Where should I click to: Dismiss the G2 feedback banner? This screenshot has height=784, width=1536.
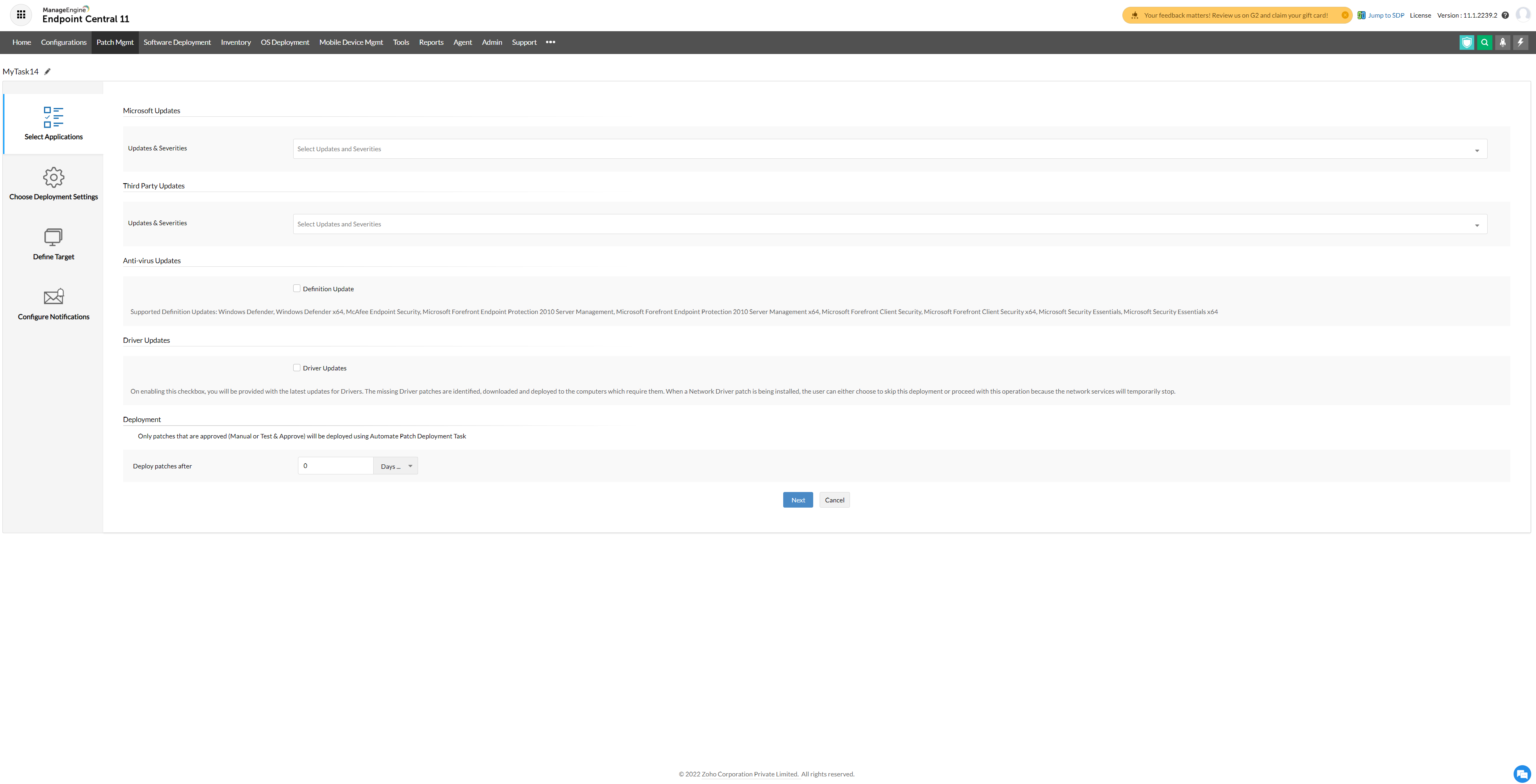click(x=1344, y=16)
